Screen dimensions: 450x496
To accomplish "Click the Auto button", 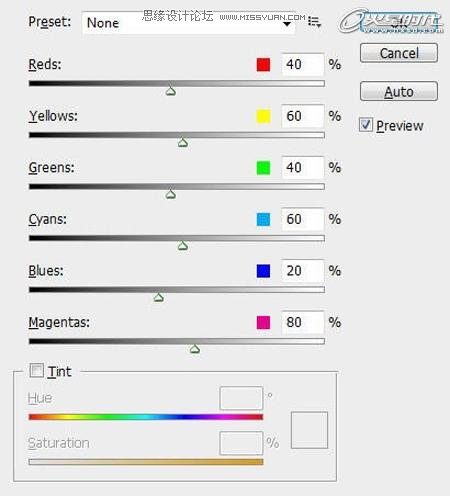I will (x=399, y=91).
